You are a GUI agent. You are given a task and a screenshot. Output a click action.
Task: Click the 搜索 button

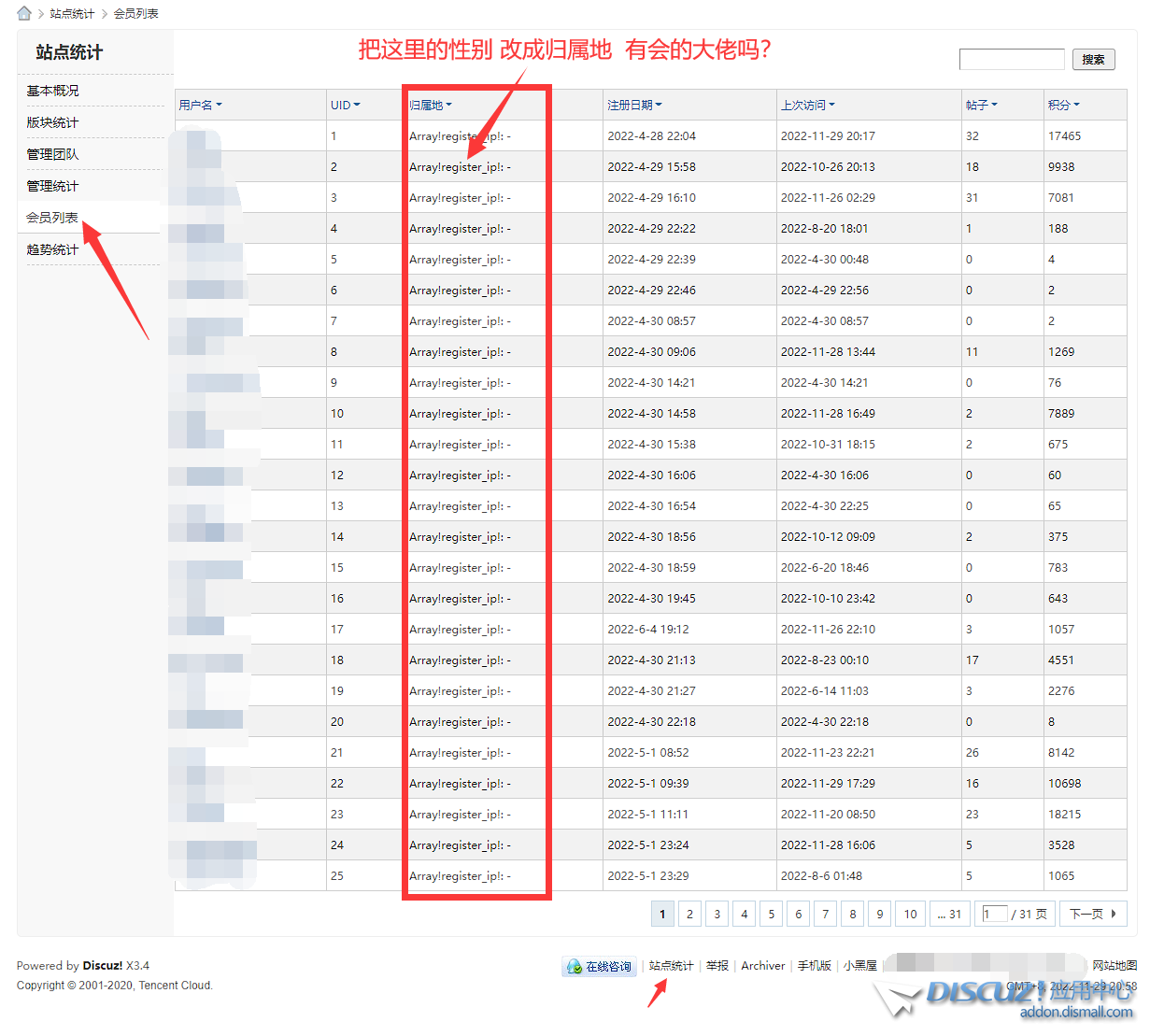coord(1093,60)
